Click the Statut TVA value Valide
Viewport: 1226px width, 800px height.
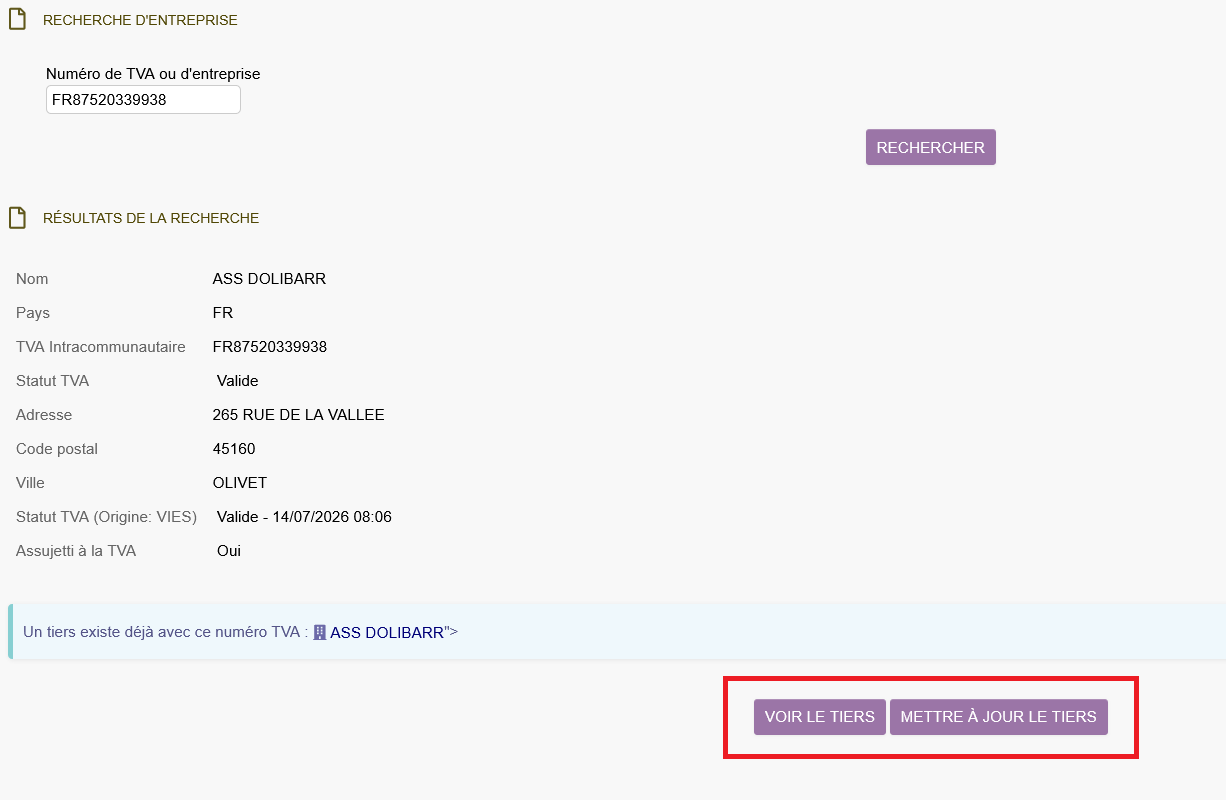[x=238, y=381]
